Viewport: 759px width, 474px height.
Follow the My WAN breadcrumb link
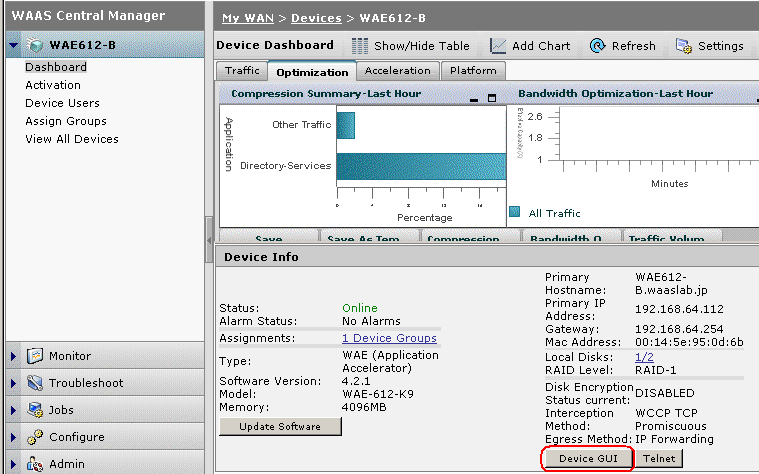point(248,18)
